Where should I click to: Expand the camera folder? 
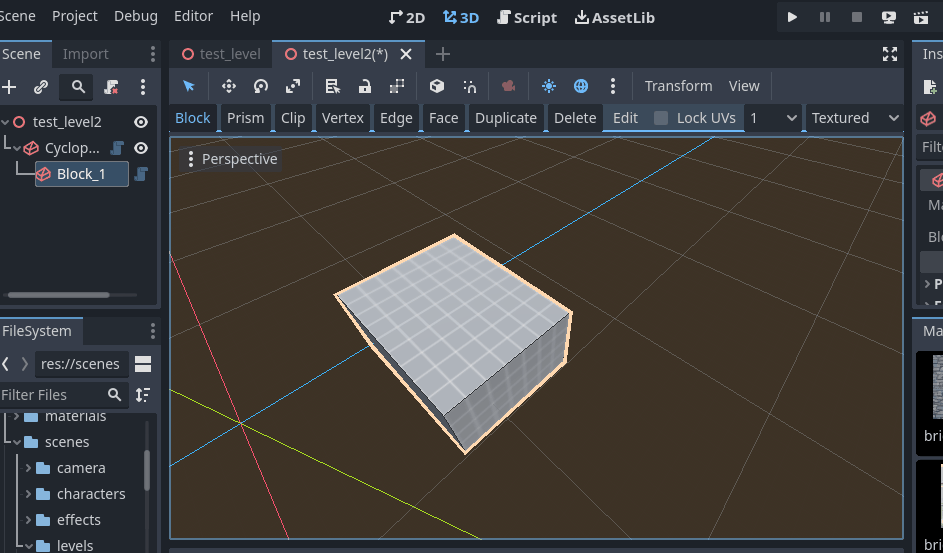(28, 468)
